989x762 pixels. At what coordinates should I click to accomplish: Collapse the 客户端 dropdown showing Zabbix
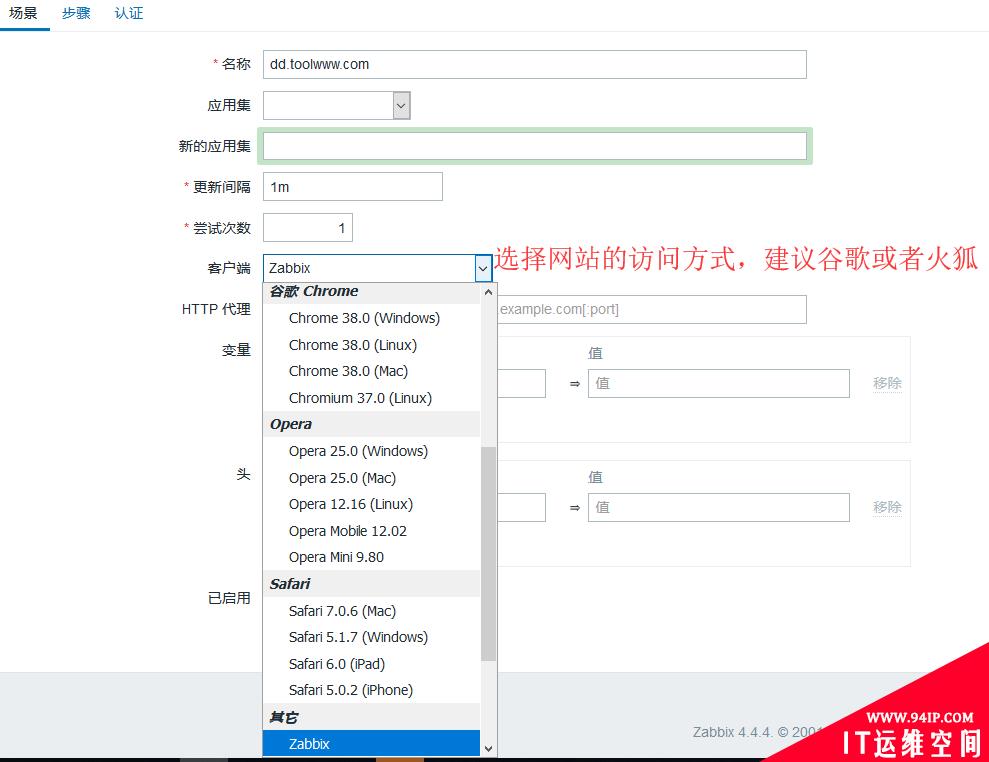377,268
